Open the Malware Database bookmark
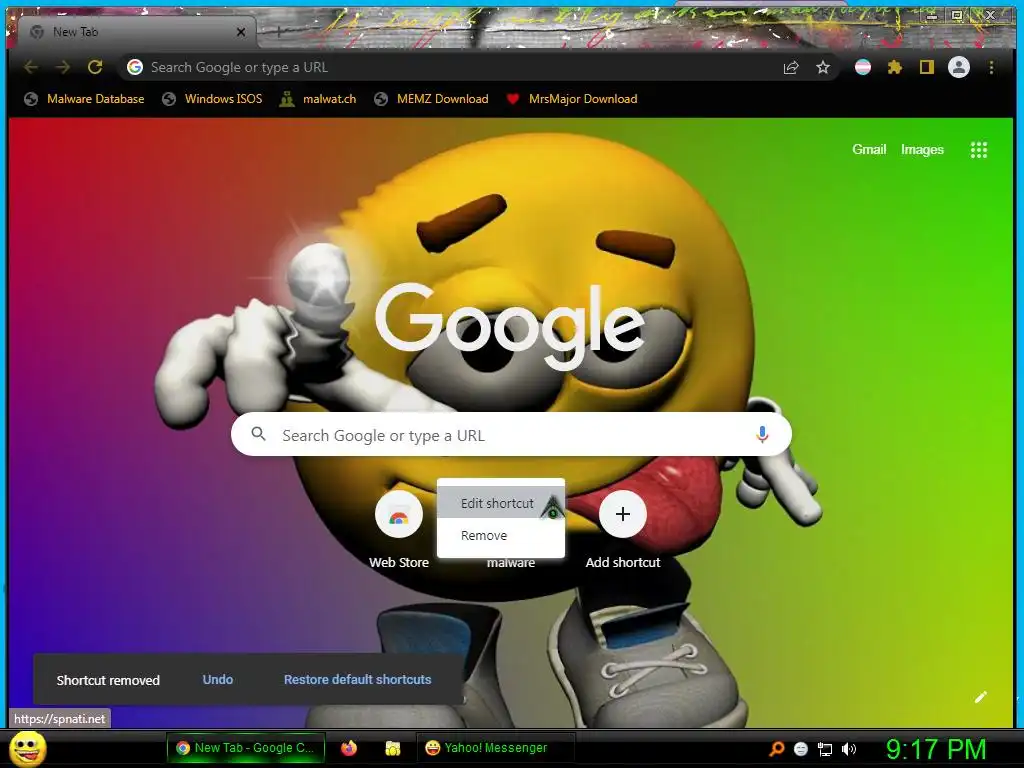Screen dimensions: 1024x768 coord(84,99)
